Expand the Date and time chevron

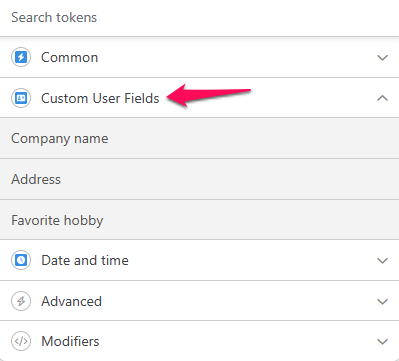(382, 260)
